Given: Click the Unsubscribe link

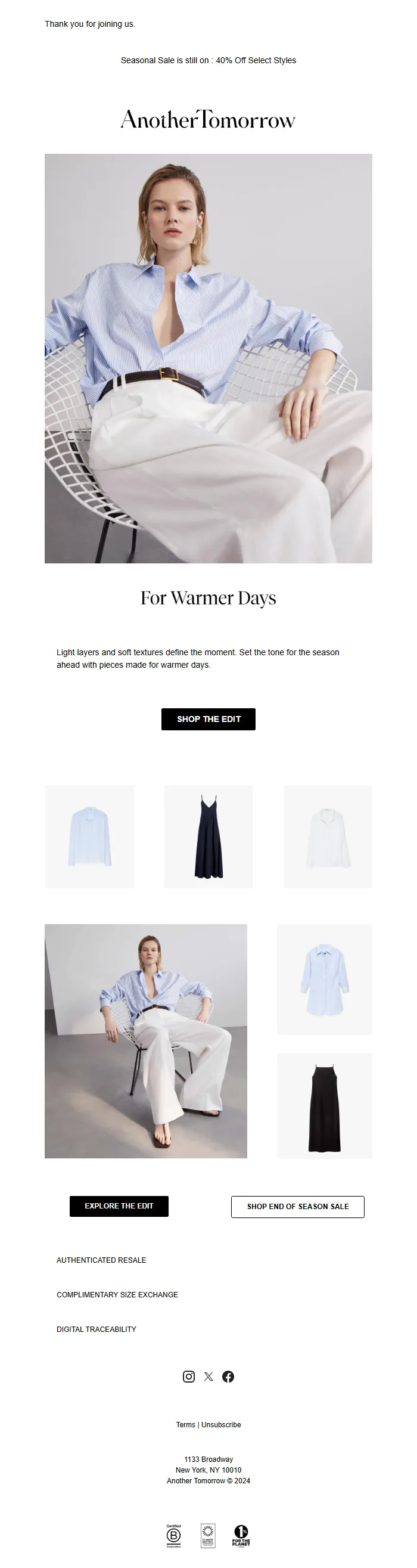Looking at the screenshot, I should point(221,1424).
